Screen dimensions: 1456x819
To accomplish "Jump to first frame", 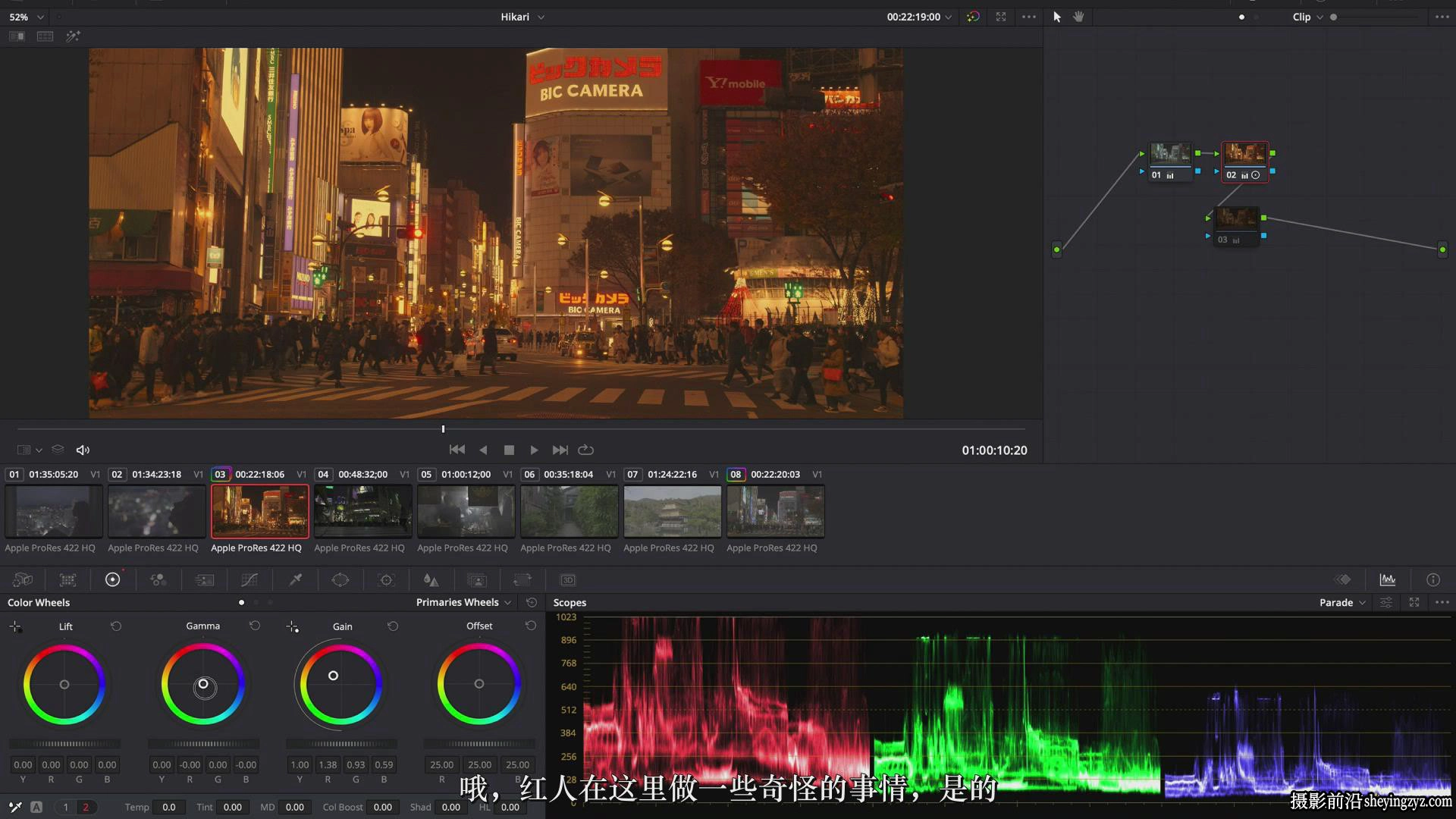I will pyautogui.click(x=457, y=450).
